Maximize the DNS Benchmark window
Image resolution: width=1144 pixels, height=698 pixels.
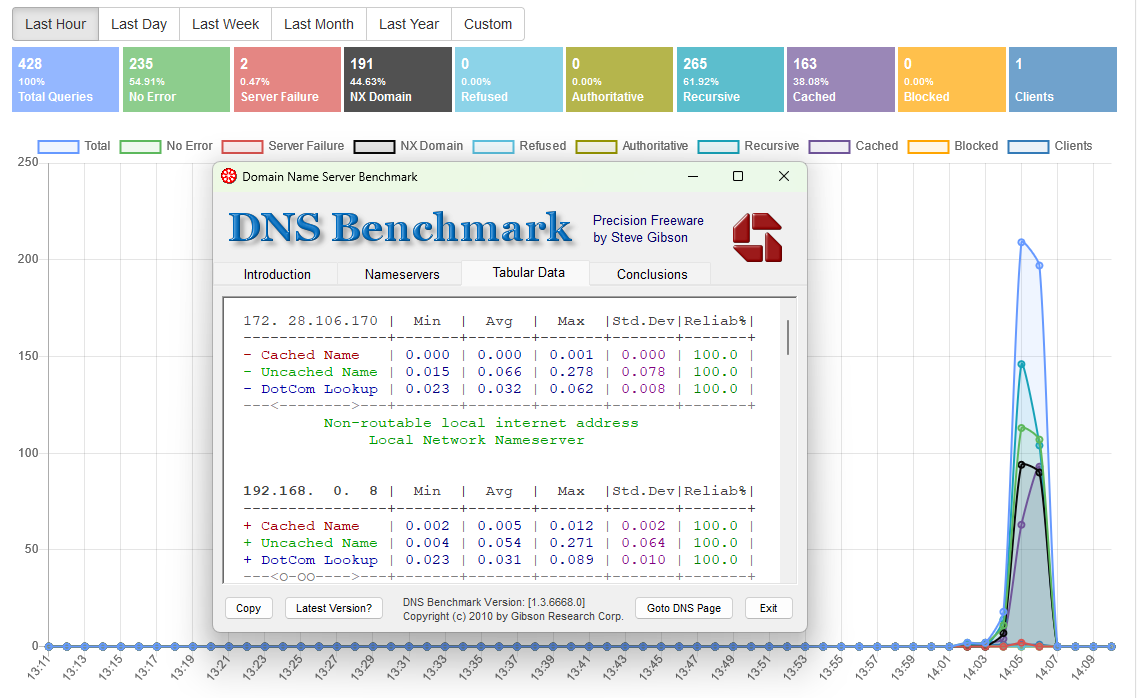pos(738,177)
